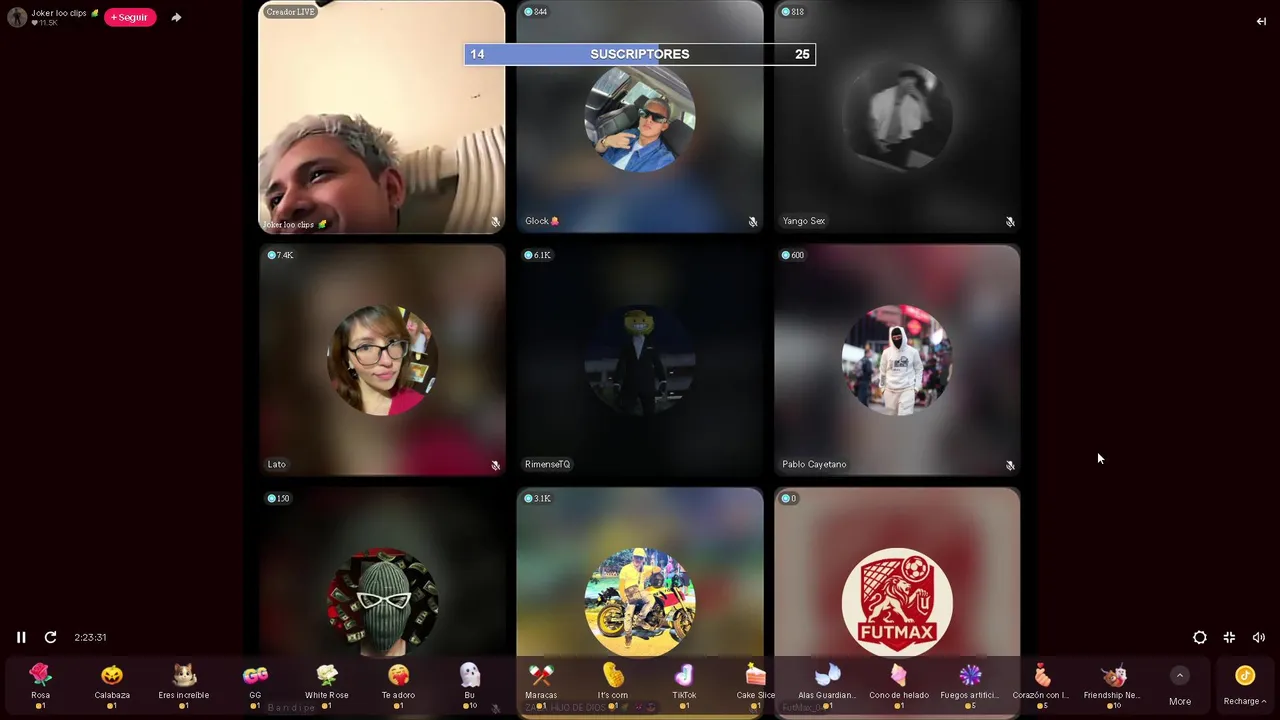Click the mute mic icon on Joker loo clips tile
This screenshot has height=720, width=1280.
495,222
